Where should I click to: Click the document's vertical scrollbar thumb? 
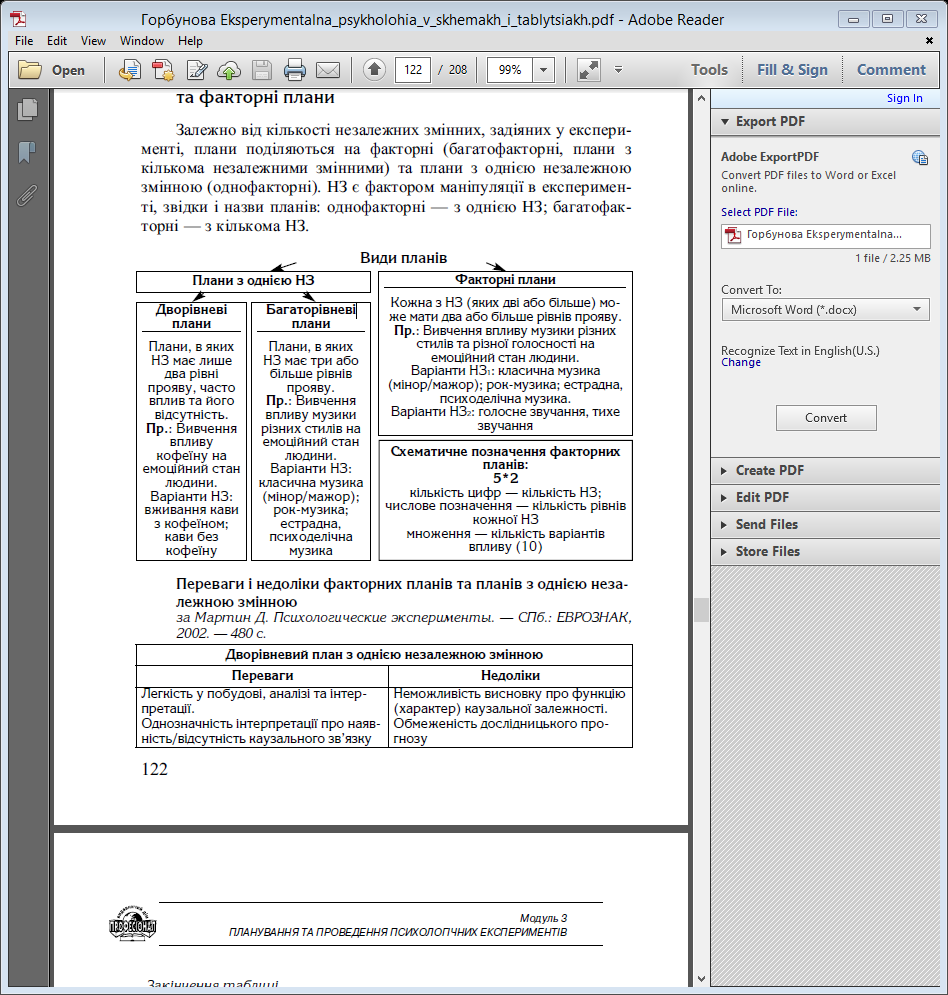(x=700, y=610)
